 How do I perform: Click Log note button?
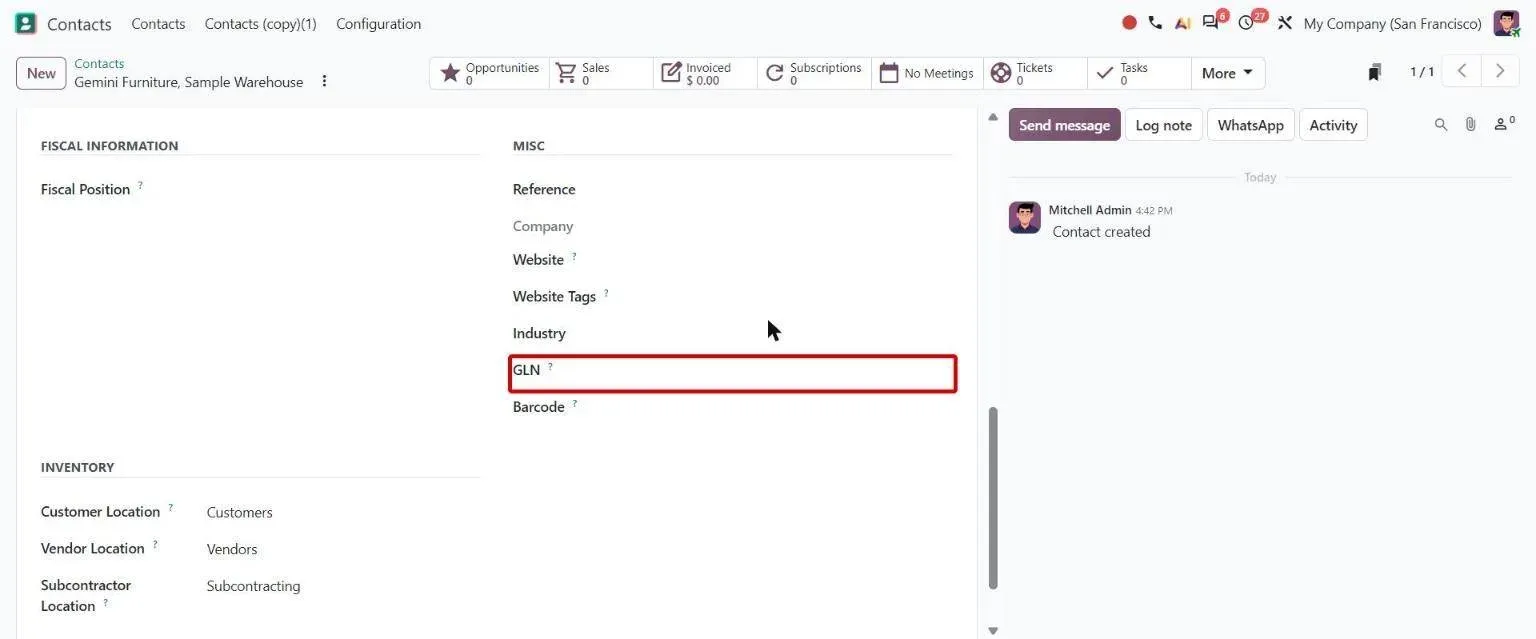point(1163,125)
